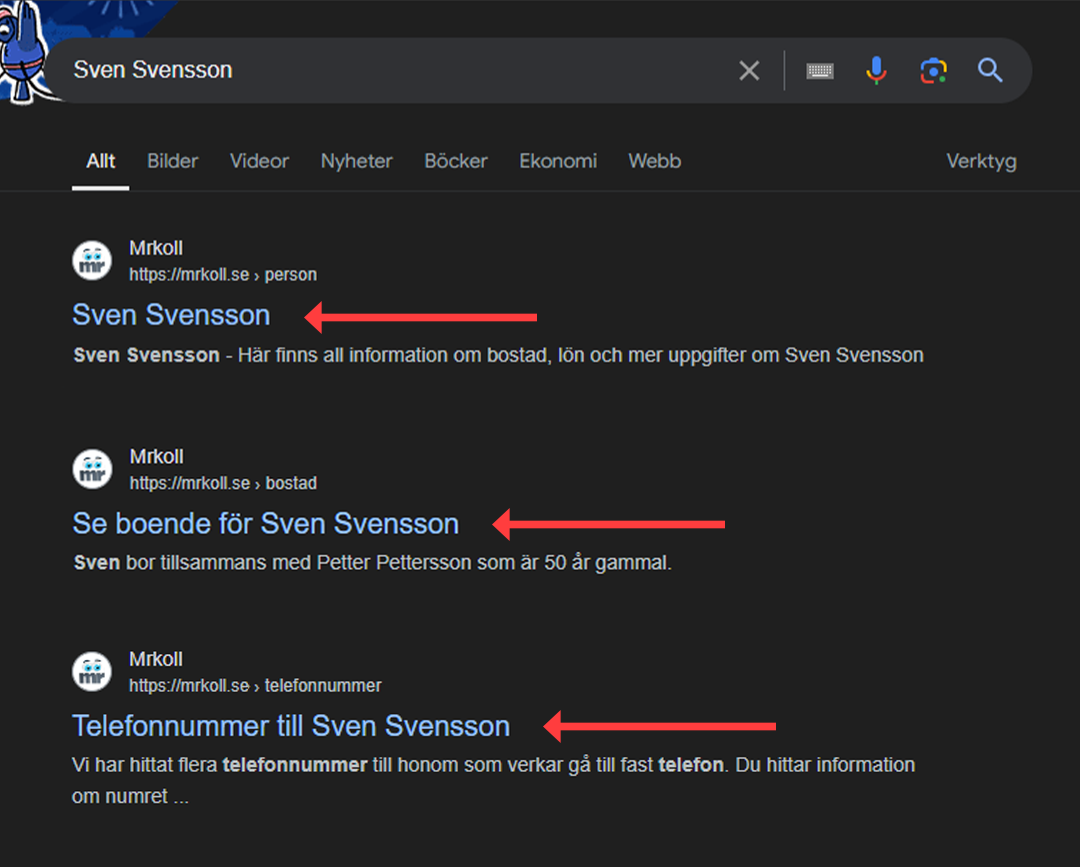Click the Mrkoll favicon on the person result

(x=92, y=261)
